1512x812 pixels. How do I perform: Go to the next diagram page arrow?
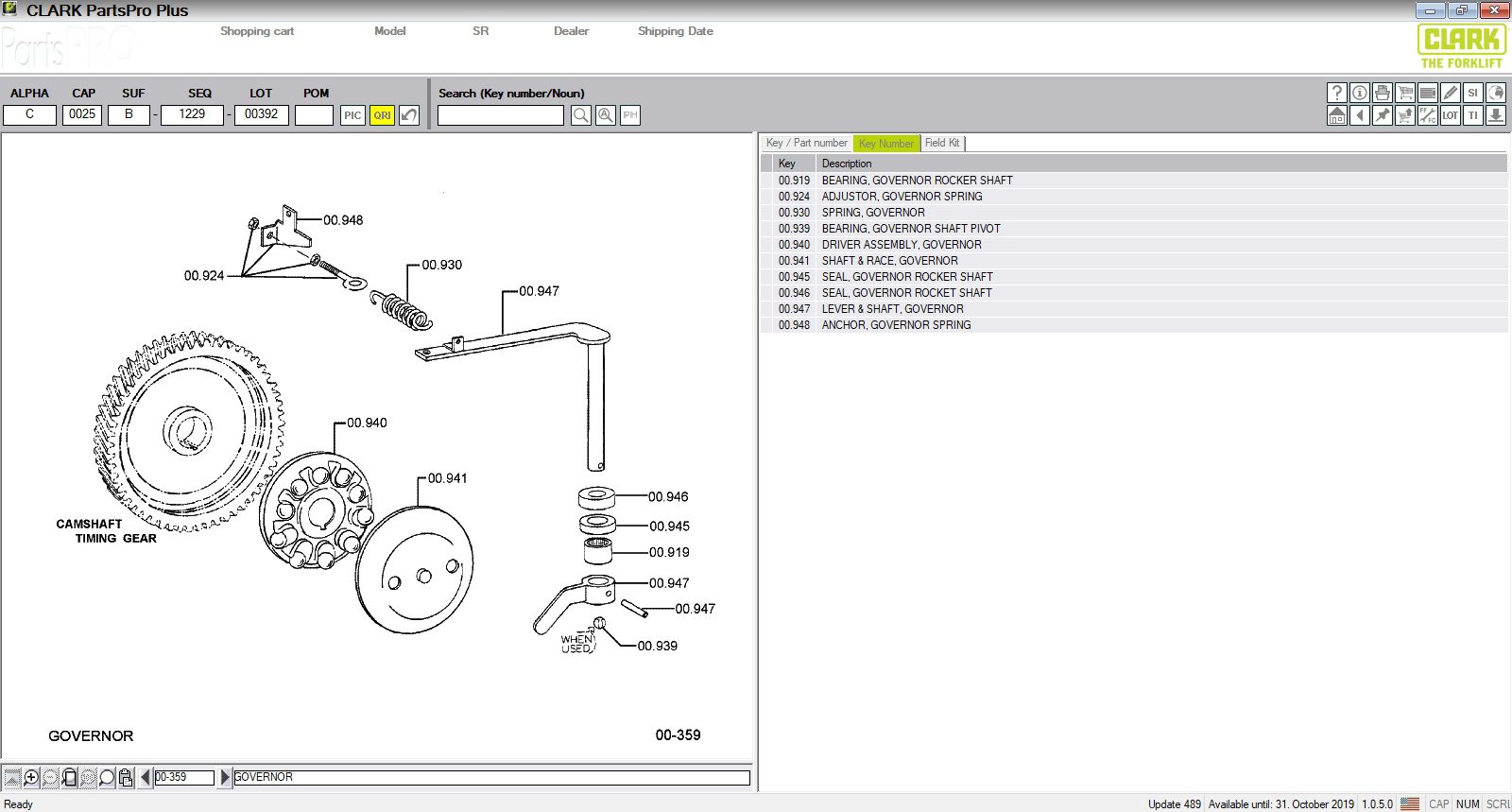pyautogui.click(x=225, y=777)
